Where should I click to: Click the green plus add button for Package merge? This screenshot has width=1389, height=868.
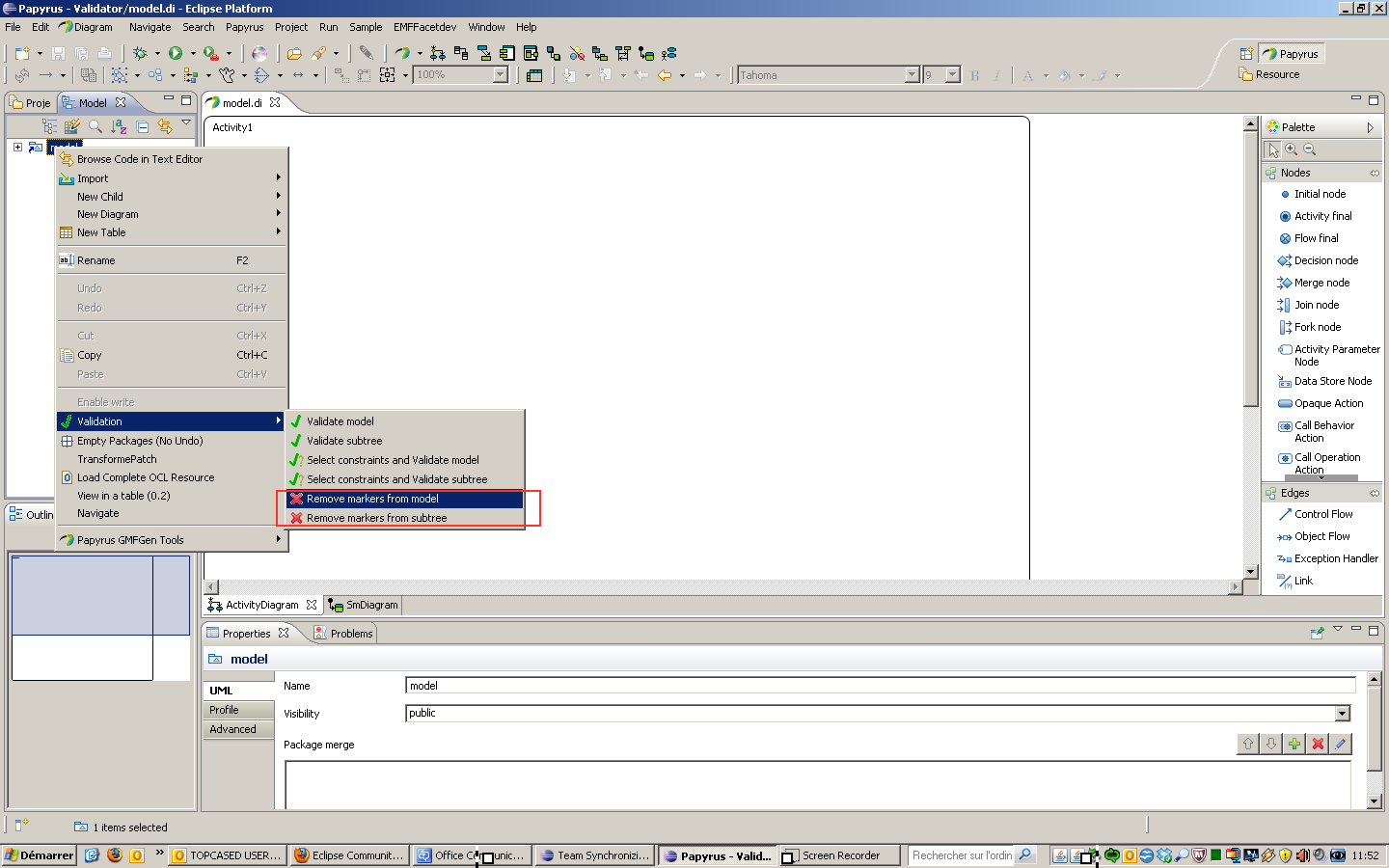coord(1294,744)
